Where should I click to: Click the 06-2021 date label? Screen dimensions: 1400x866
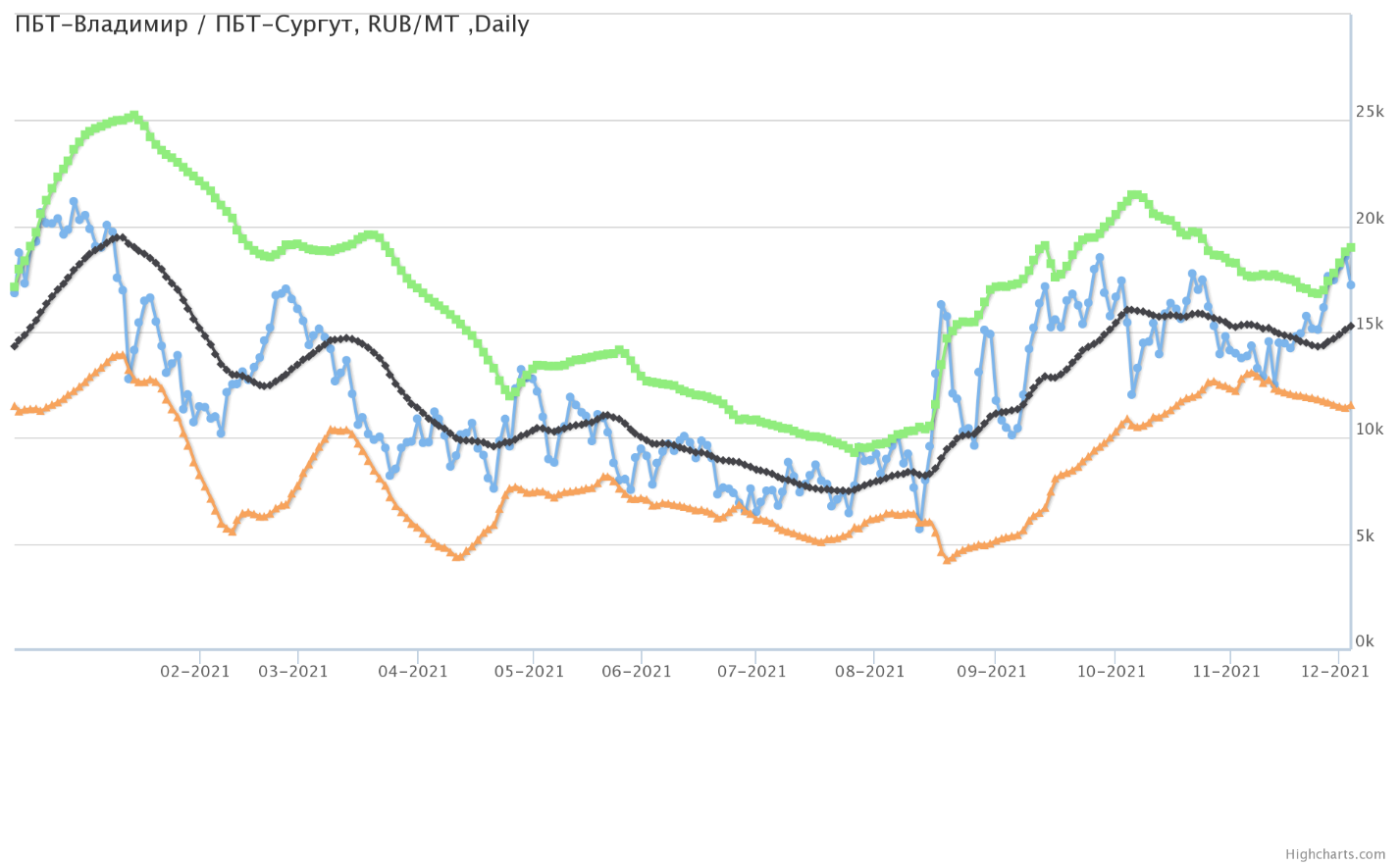coord(637,672)
